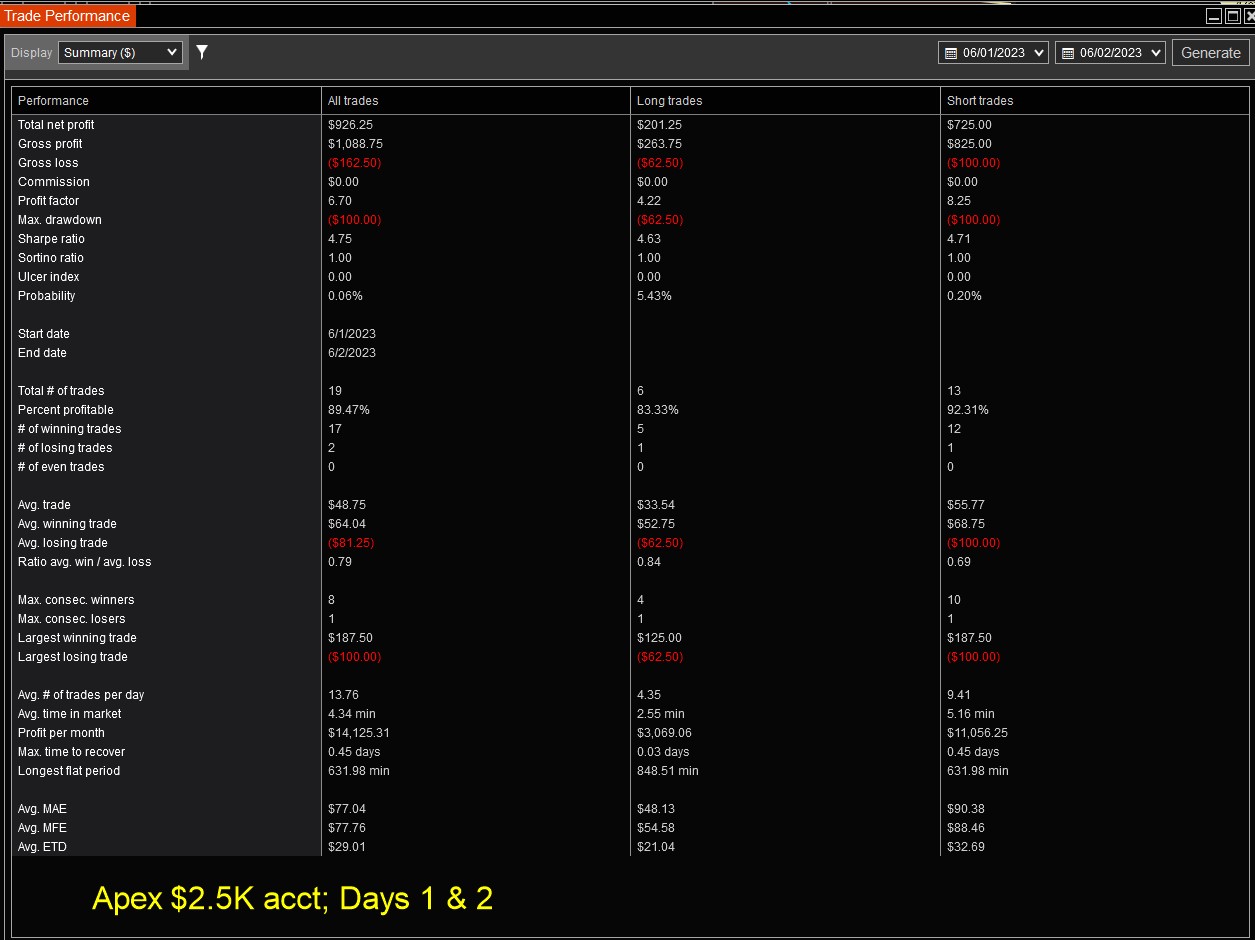Click the Max. drawdown row label

coord(60,220)
